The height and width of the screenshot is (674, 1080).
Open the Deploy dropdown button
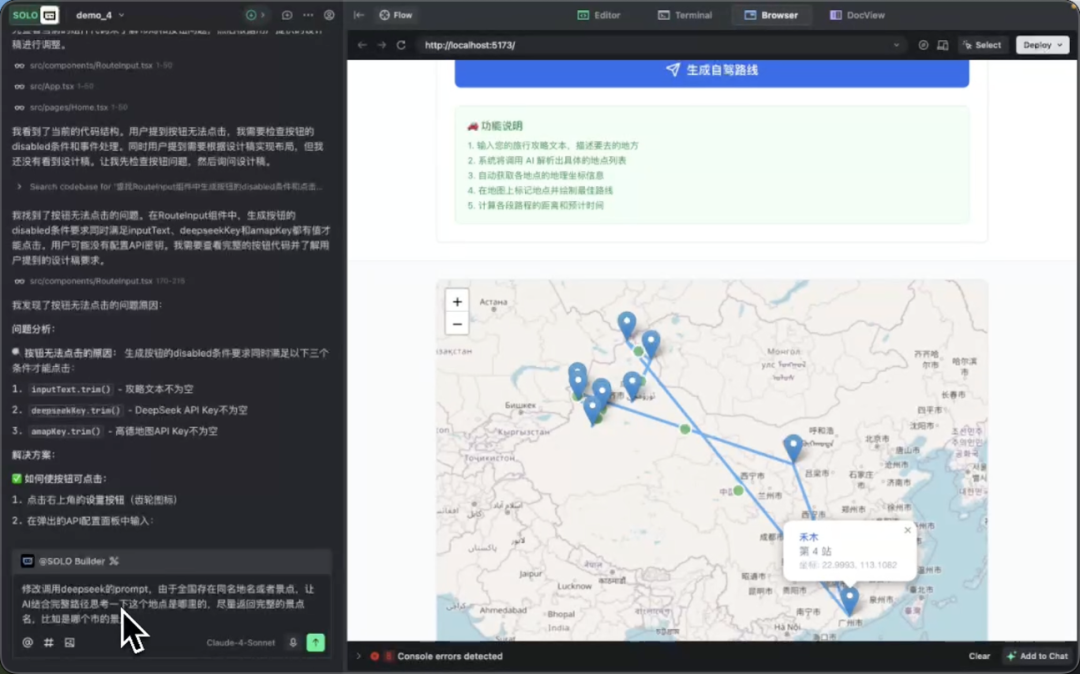pyautogui.click(x=1042, y=45)
